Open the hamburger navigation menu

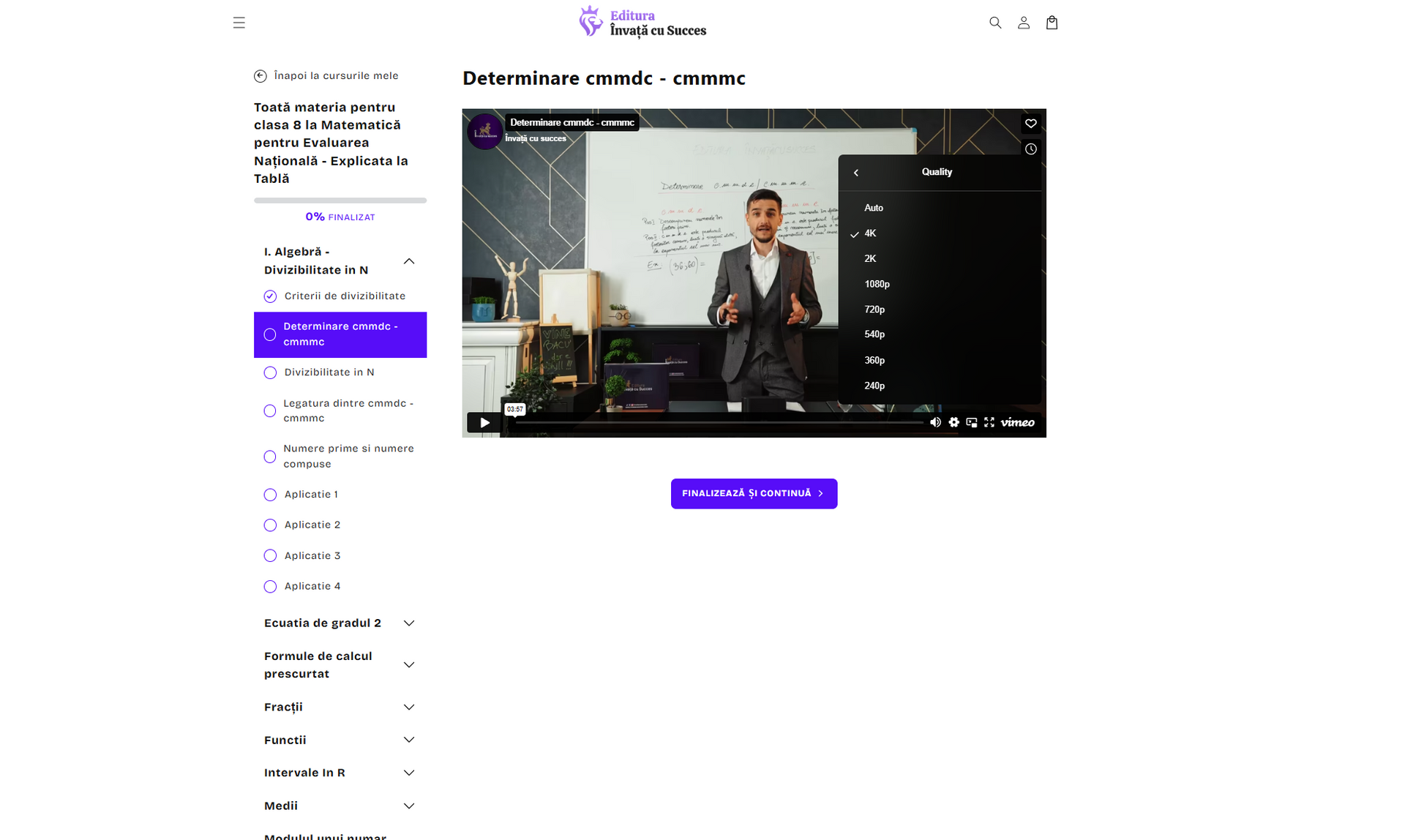click(x=239, y=23)
